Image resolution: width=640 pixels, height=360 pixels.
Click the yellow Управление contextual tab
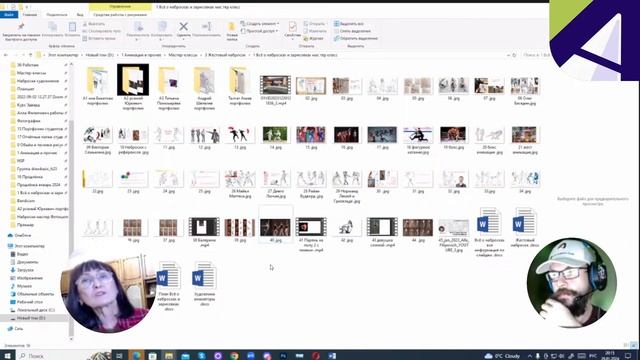click(x=120, y=7)
